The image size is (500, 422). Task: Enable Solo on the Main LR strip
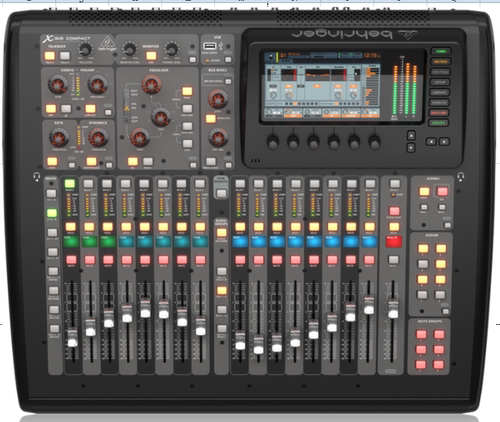(394, 227)
